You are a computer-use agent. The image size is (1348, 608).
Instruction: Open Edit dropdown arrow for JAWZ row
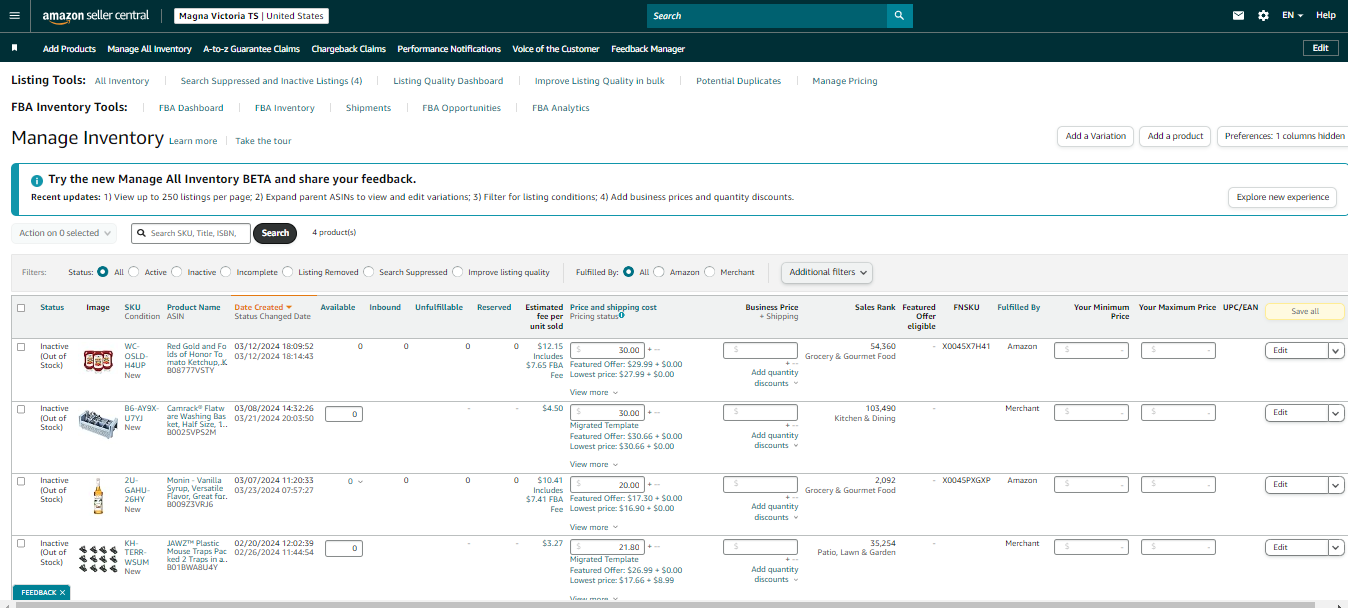(1336, 547)
